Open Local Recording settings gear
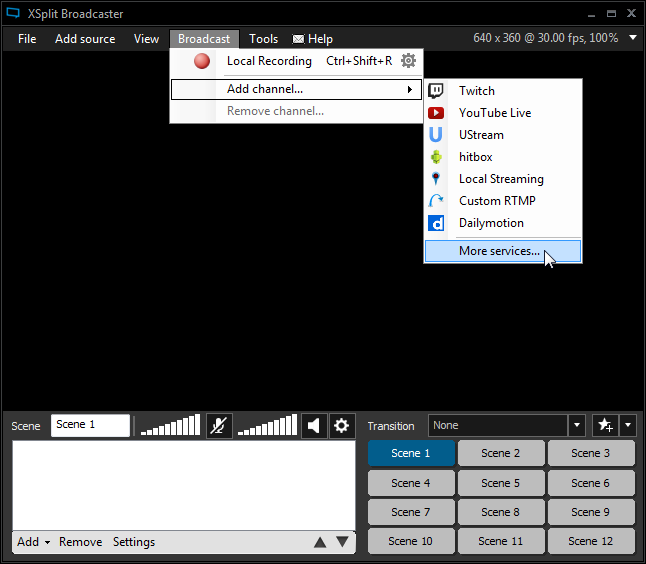This screenshot has height=564, width=646. tap(408, 61)
